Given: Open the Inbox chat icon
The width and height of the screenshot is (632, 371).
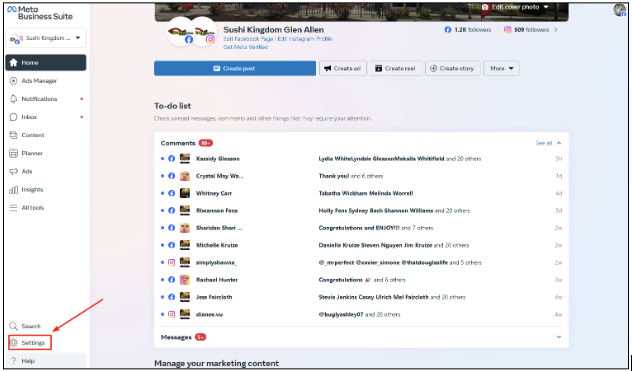Looking at the screenshot, I should click(x=13, y=117).
